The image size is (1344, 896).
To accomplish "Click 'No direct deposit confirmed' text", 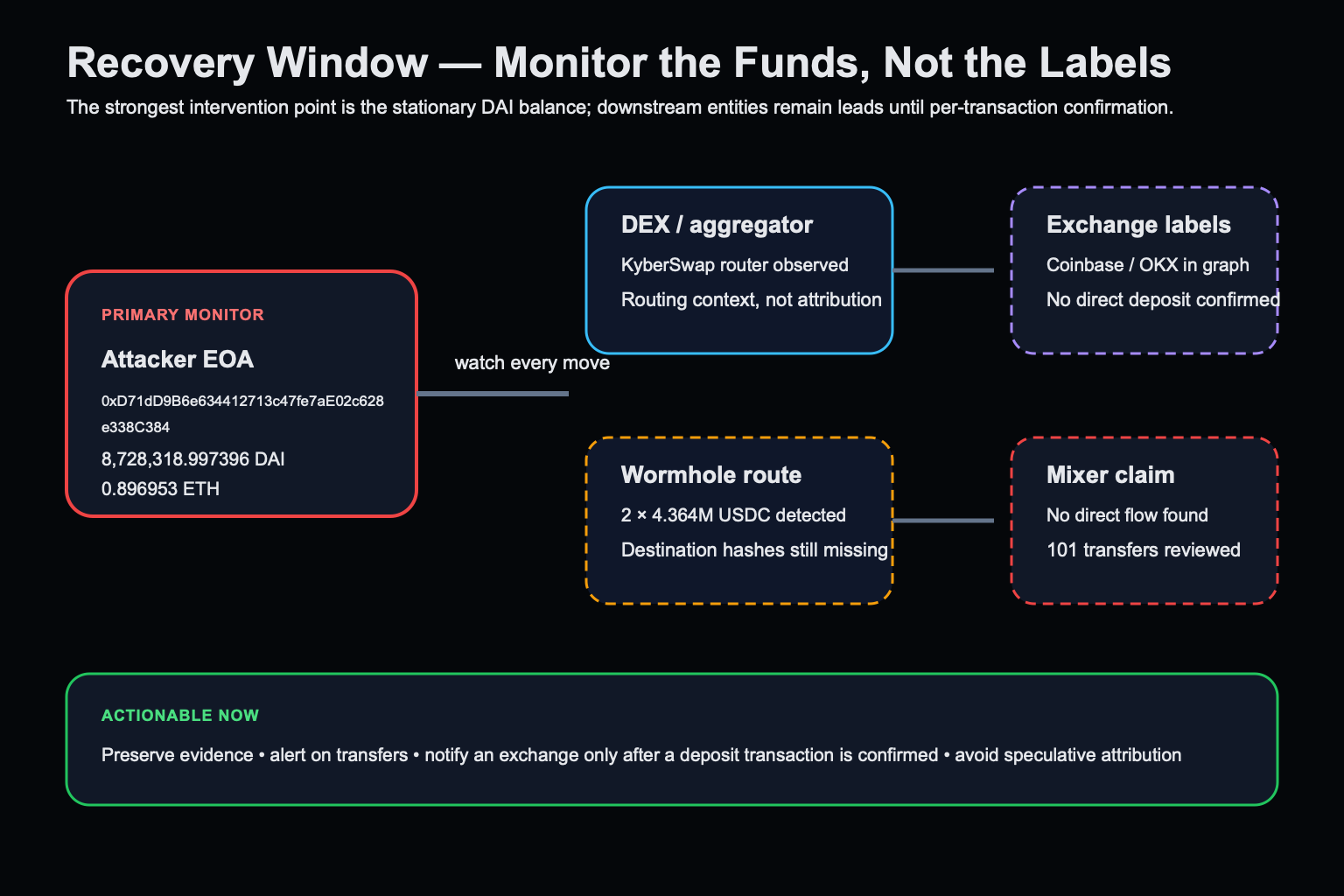I will click(1163, 300).
